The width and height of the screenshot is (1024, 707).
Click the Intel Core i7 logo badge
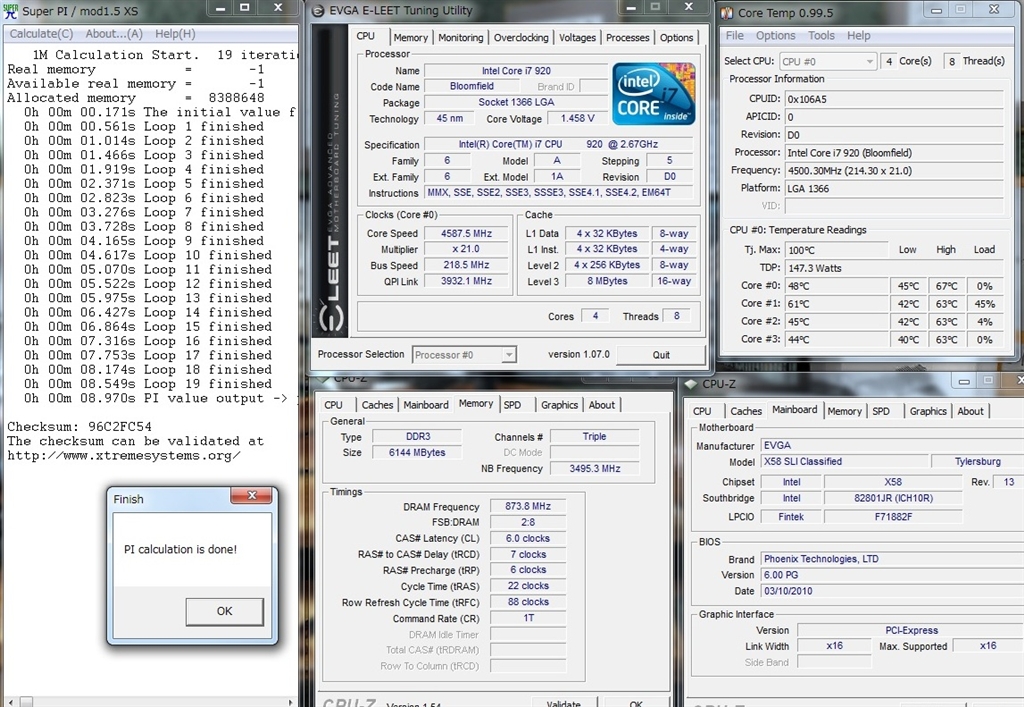tap(654, 93)
